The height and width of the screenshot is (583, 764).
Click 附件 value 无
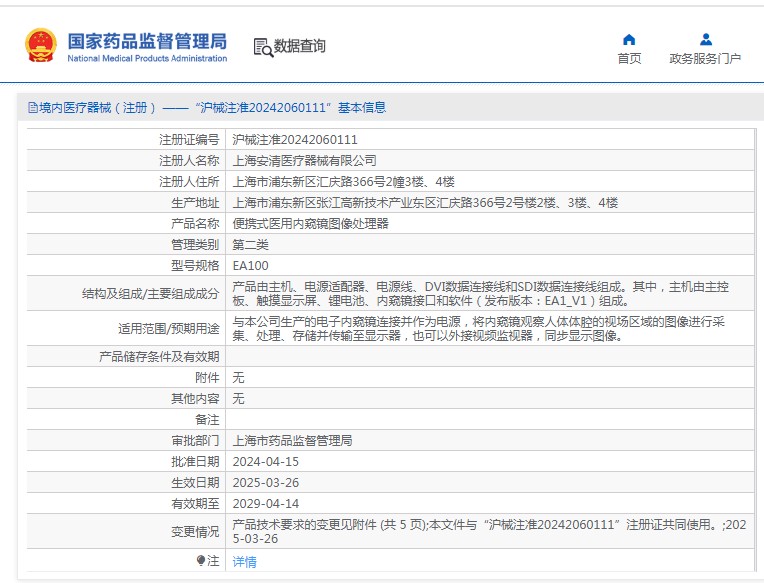(x=238, y=377)
